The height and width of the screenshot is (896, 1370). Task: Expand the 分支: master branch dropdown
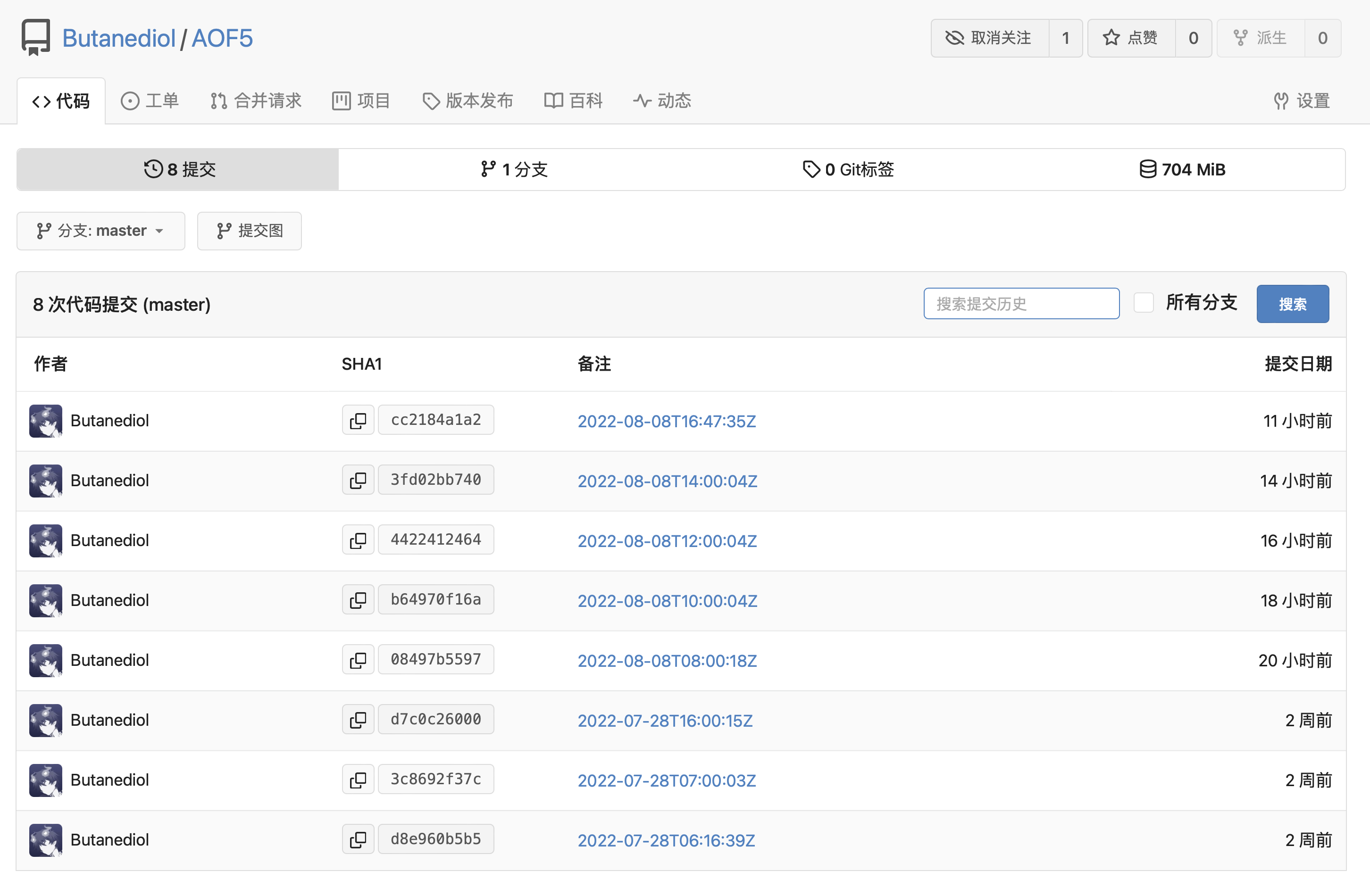101,231
